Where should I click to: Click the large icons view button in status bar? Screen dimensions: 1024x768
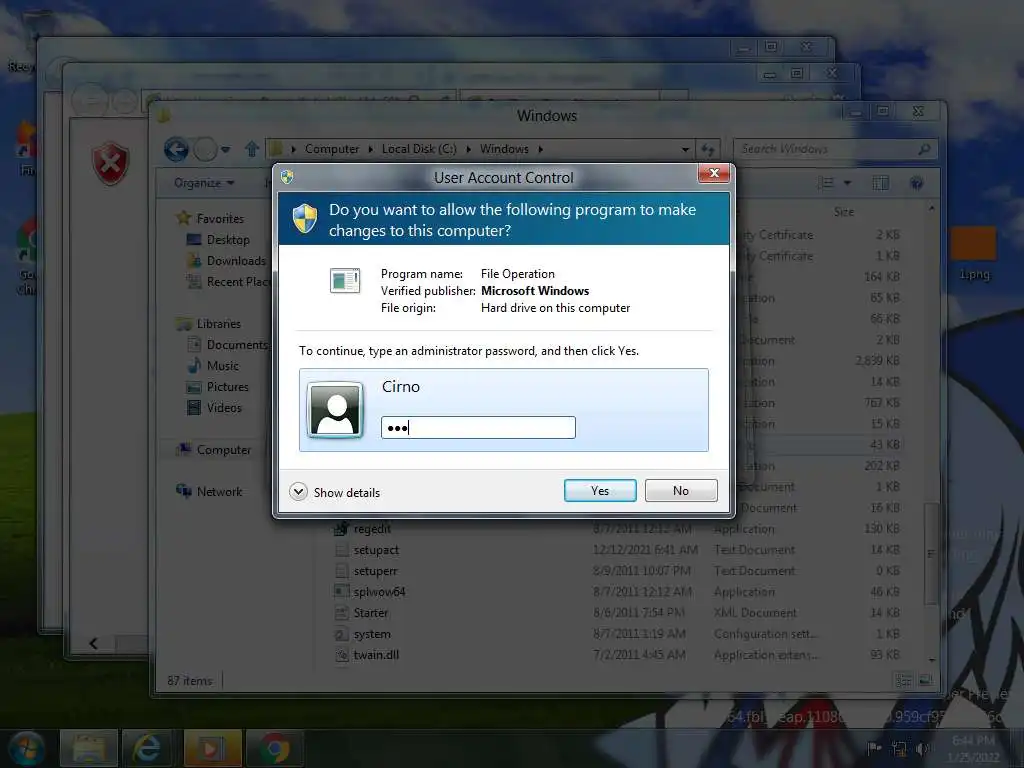(x=926, y=680)
